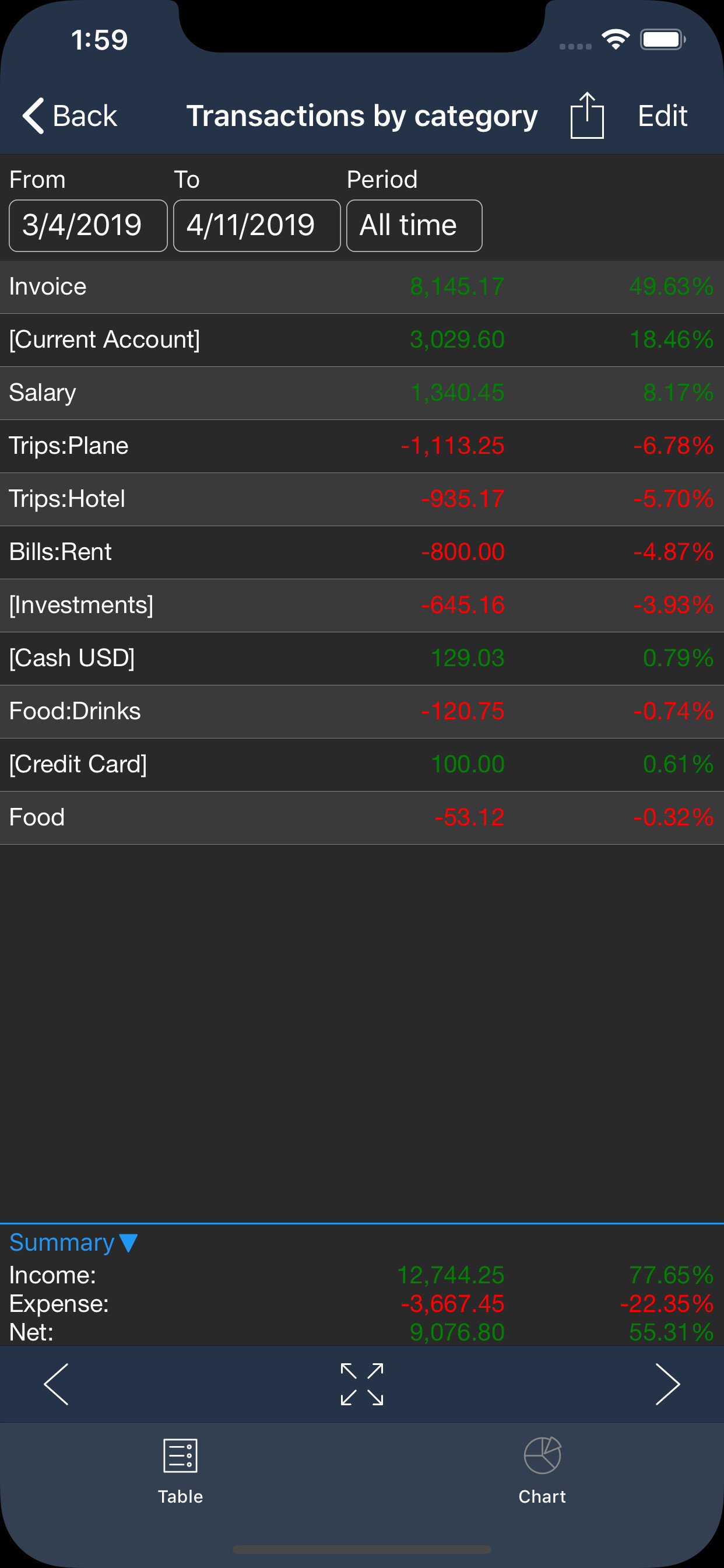This screenshot has width=724, height=1568.
Task: Change the To date 4/11/2019
Action: (256, 225)
